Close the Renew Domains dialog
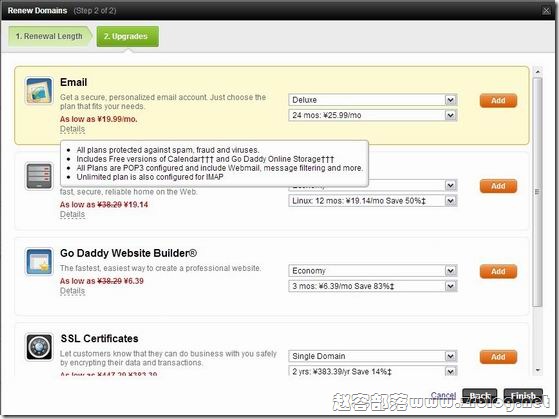Viewport: 559px width, 419px height. point(546,11)
